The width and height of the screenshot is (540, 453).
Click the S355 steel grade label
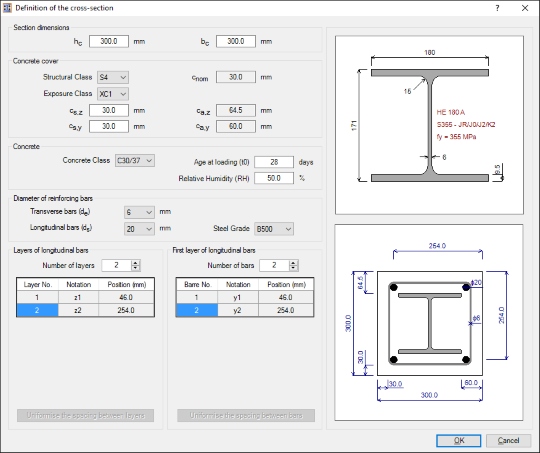466,125
